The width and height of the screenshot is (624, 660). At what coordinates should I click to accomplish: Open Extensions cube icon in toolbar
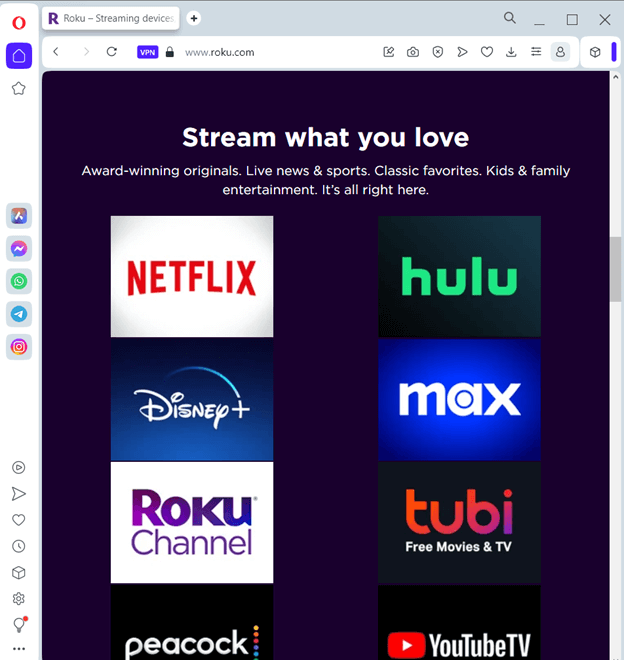pyautogui.click(x=595, y=52)
